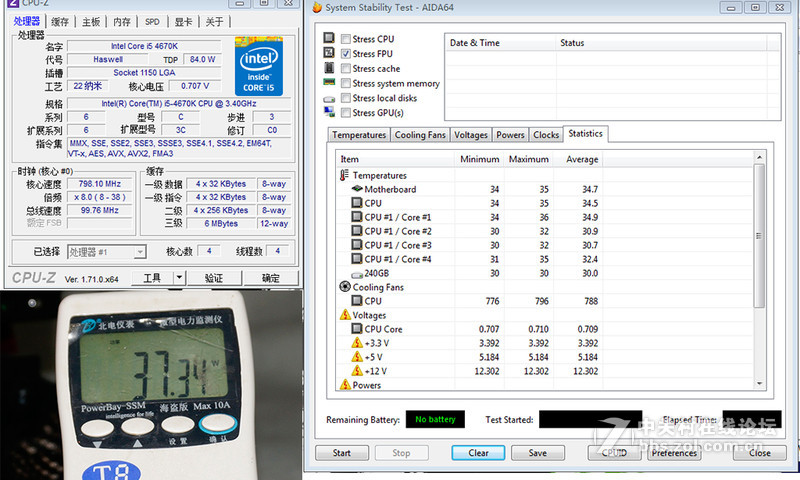Viewport: 800px width, 480px height.
Task: Click the 240GB drive icon
Action: pos(357,273)
